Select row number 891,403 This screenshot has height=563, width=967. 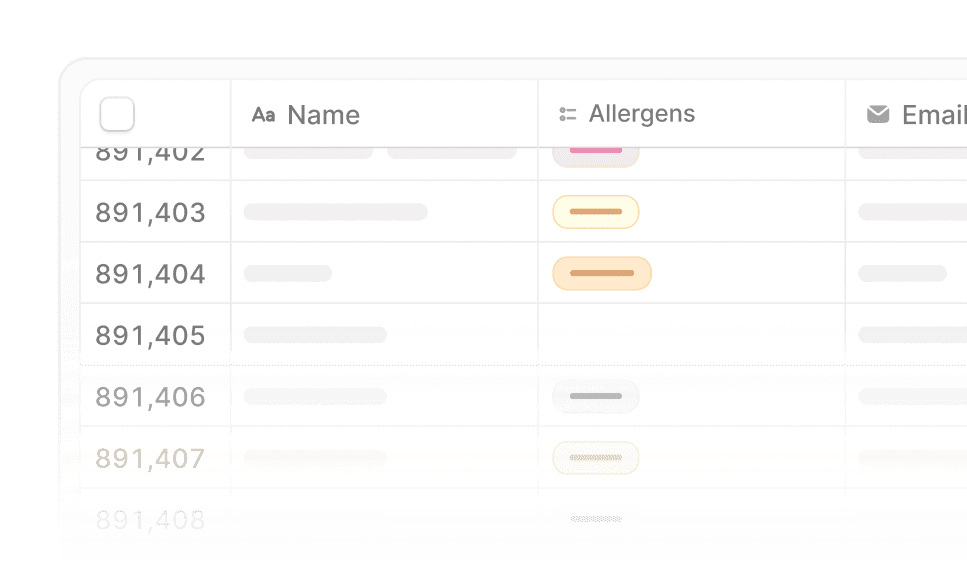click(x=150, y=212)
